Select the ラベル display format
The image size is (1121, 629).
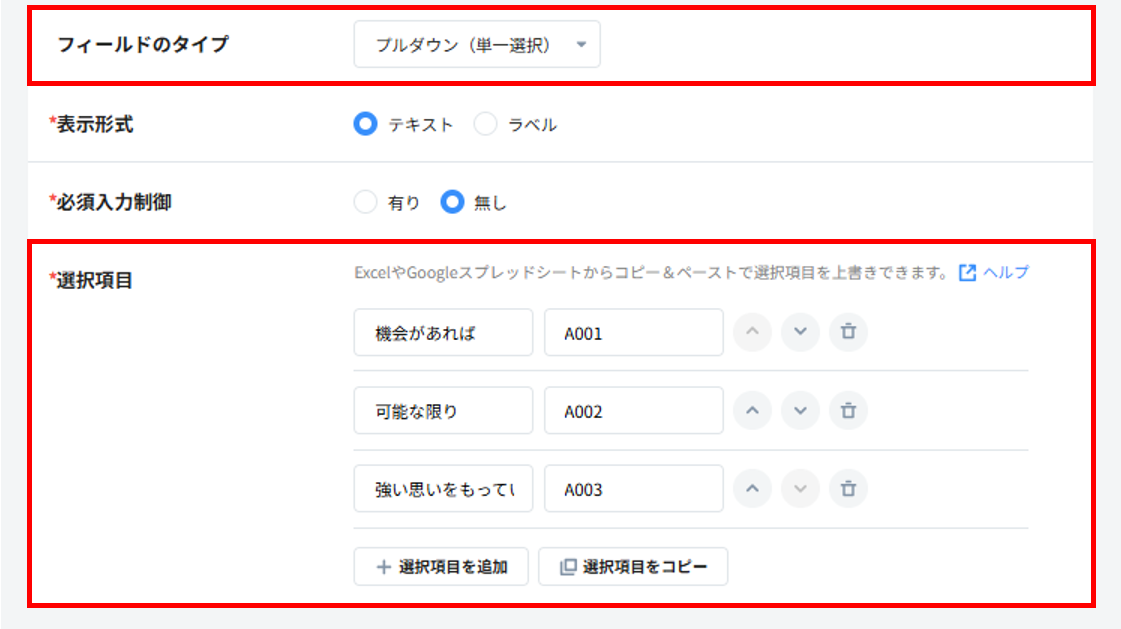[x=485, y=125]
